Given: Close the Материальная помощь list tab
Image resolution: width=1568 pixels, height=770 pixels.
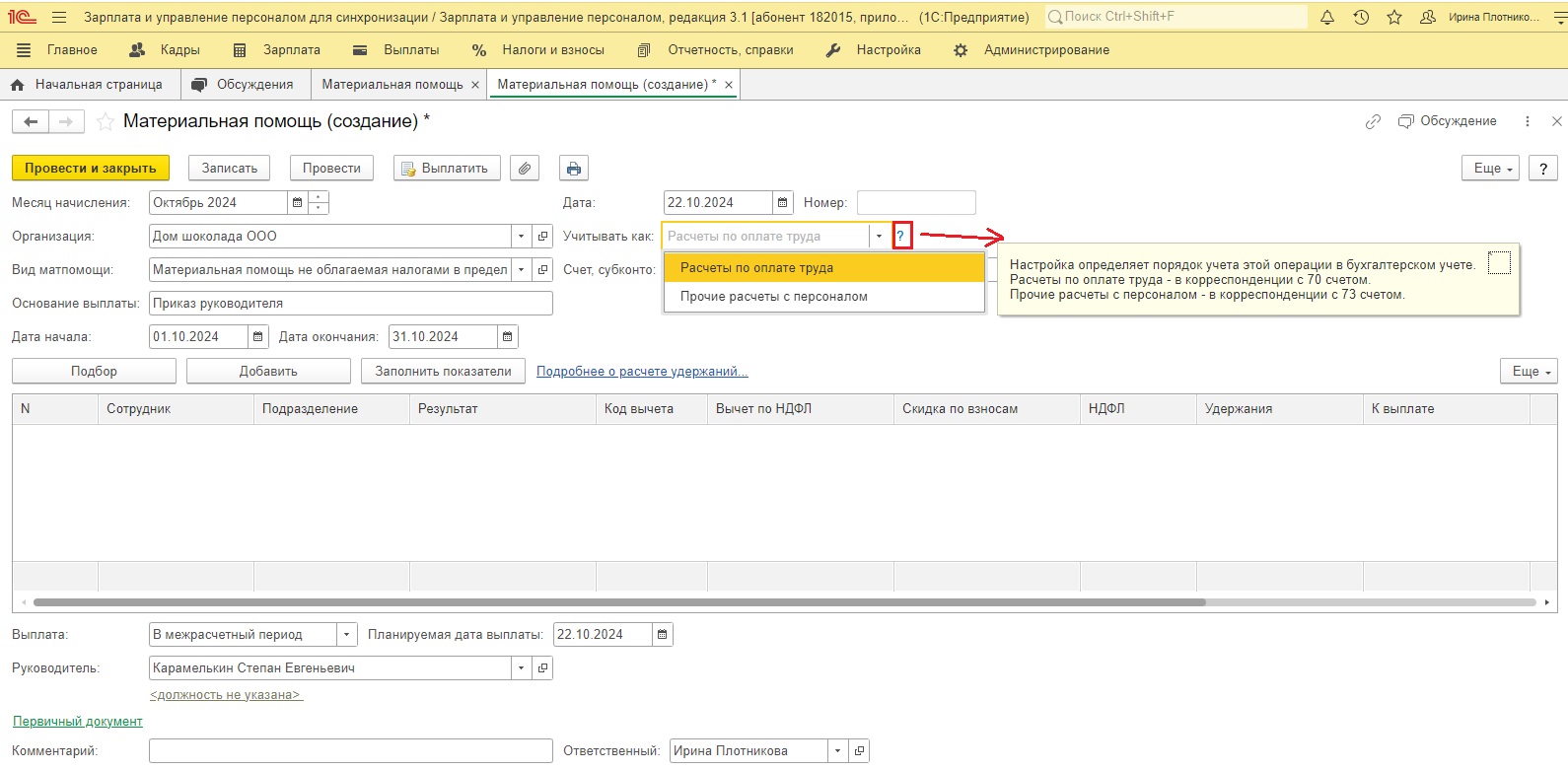Looking at the screenshot, I should coord(475,85).
